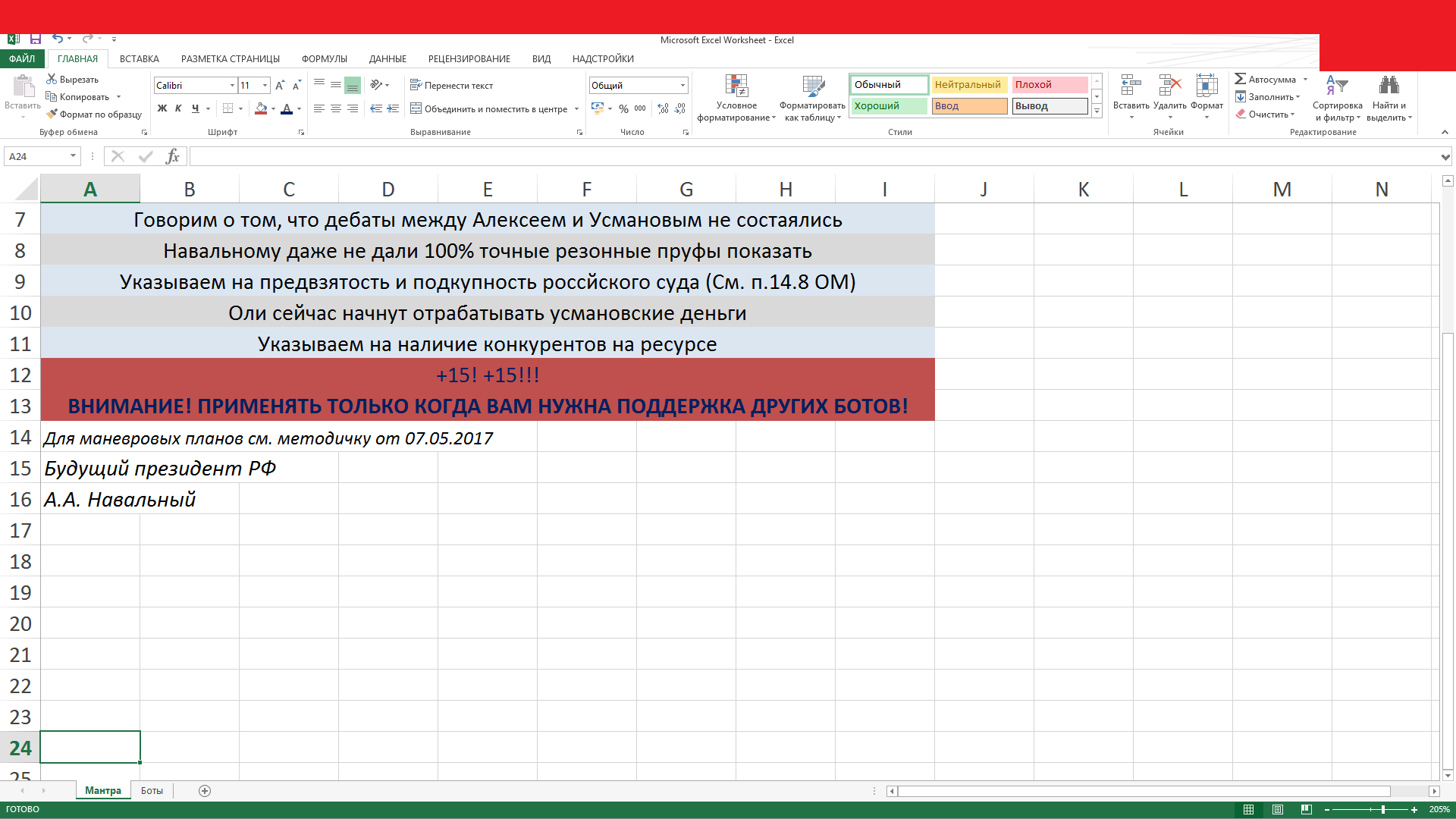Toggle Wrap Text (Перенести текст)
Screen dimensions: 1456x819
[x=452, y=86]
